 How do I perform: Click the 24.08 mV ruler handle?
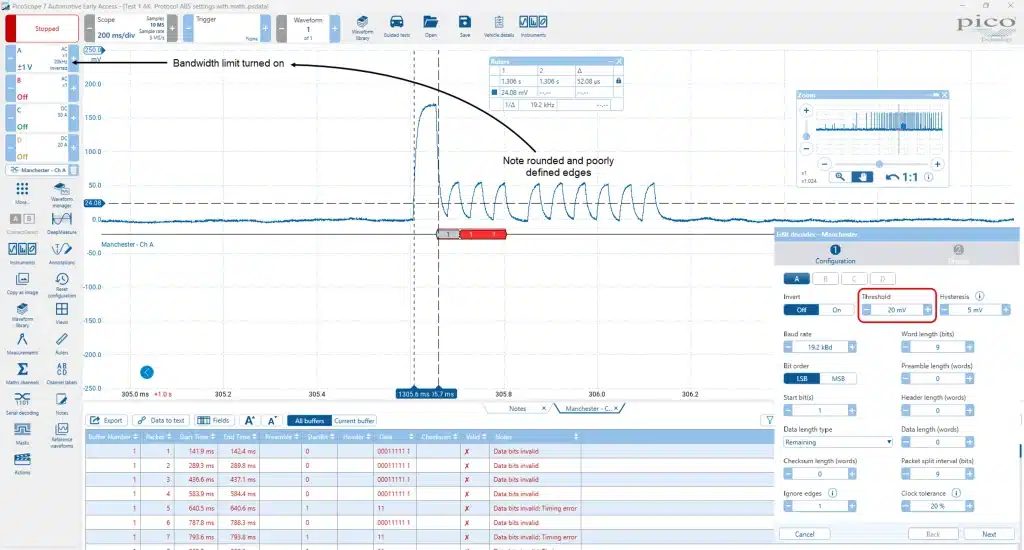pyautogui.click(x=93, y=203)
